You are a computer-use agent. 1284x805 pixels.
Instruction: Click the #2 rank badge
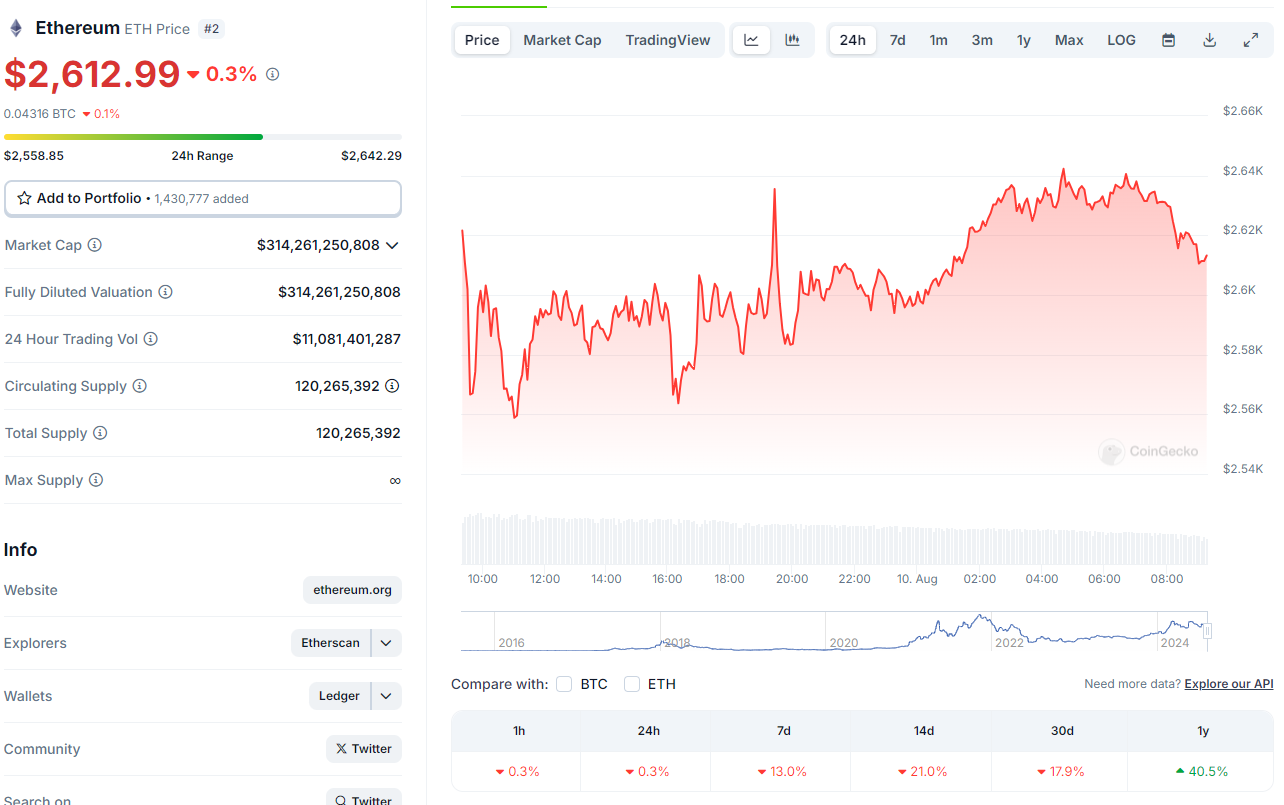pyautogui.click(x=211, y=29)
